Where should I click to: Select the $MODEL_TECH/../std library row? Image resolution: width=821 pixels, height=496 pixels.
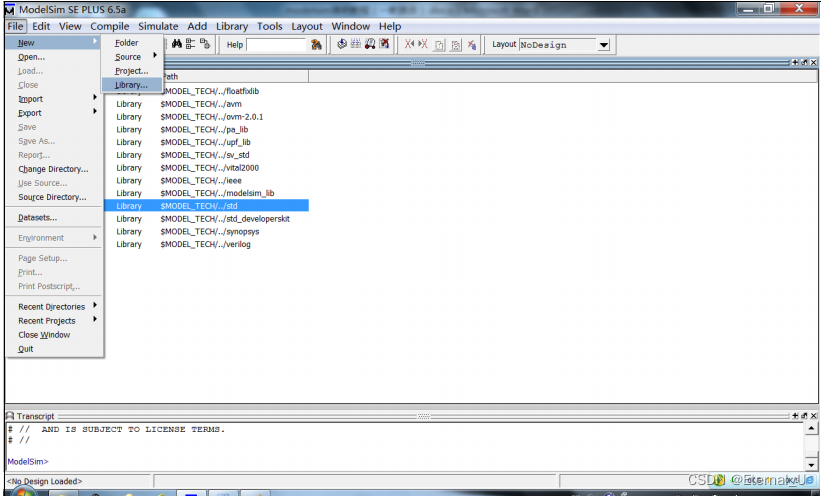[206, 206]
